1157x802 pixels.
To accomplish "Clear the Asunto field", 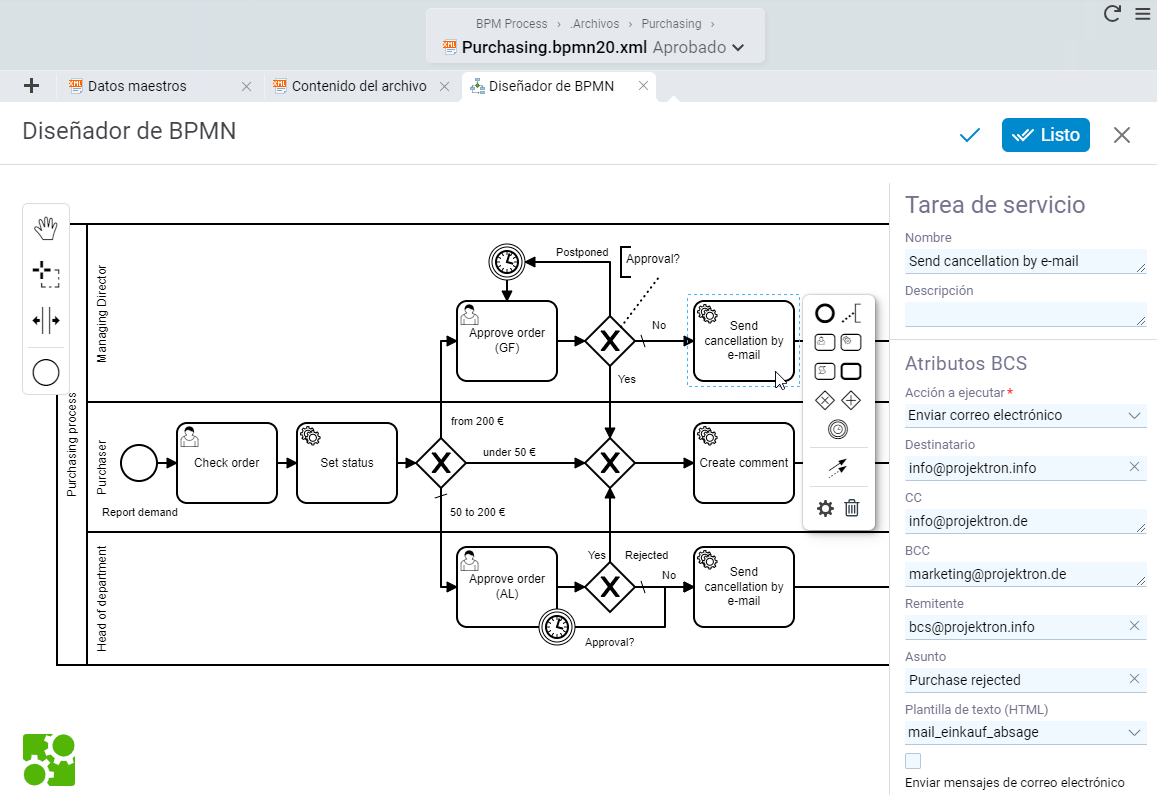I will click(x=1135, y=679).
